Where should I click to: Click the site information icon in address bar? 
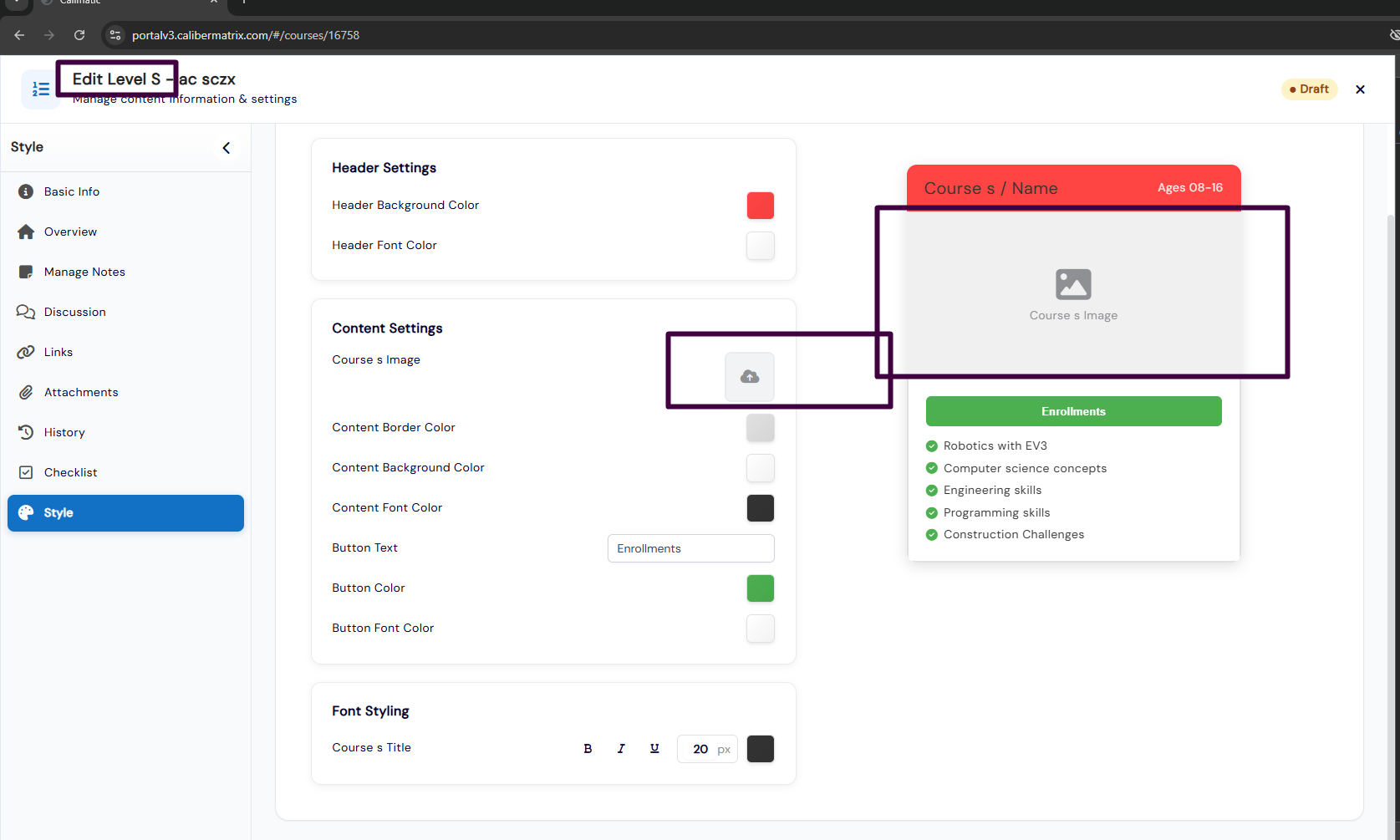(x=115, y=35)
